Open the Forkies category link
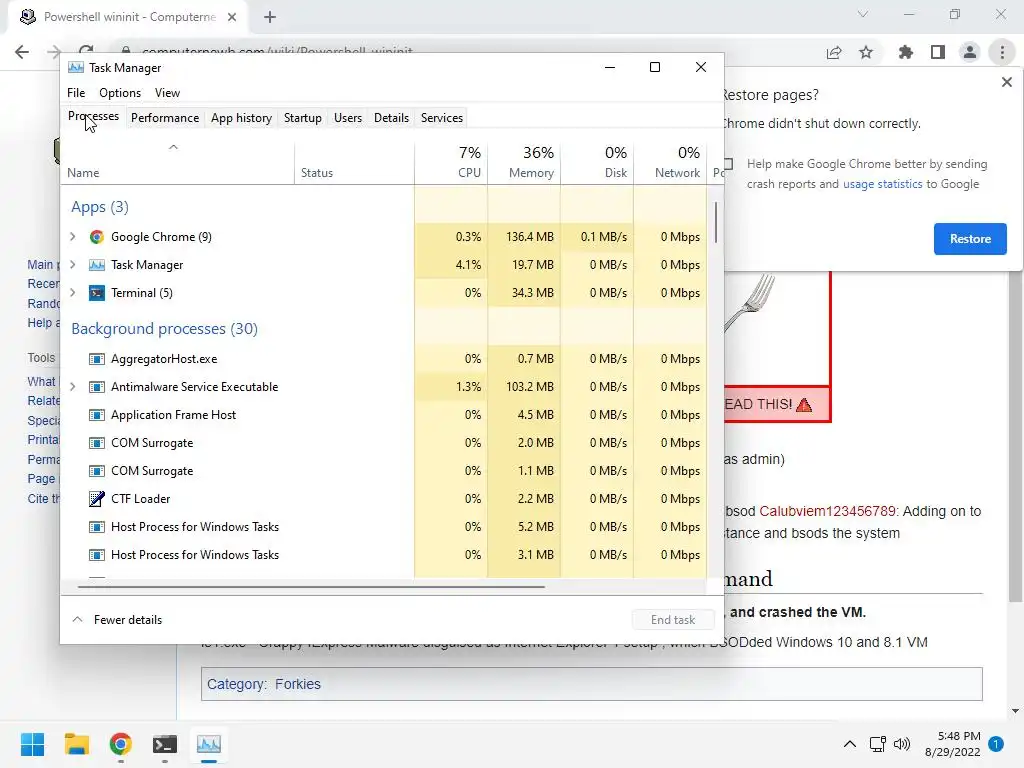The height and width of the screenshot is (768, 1024). point(298,684)
